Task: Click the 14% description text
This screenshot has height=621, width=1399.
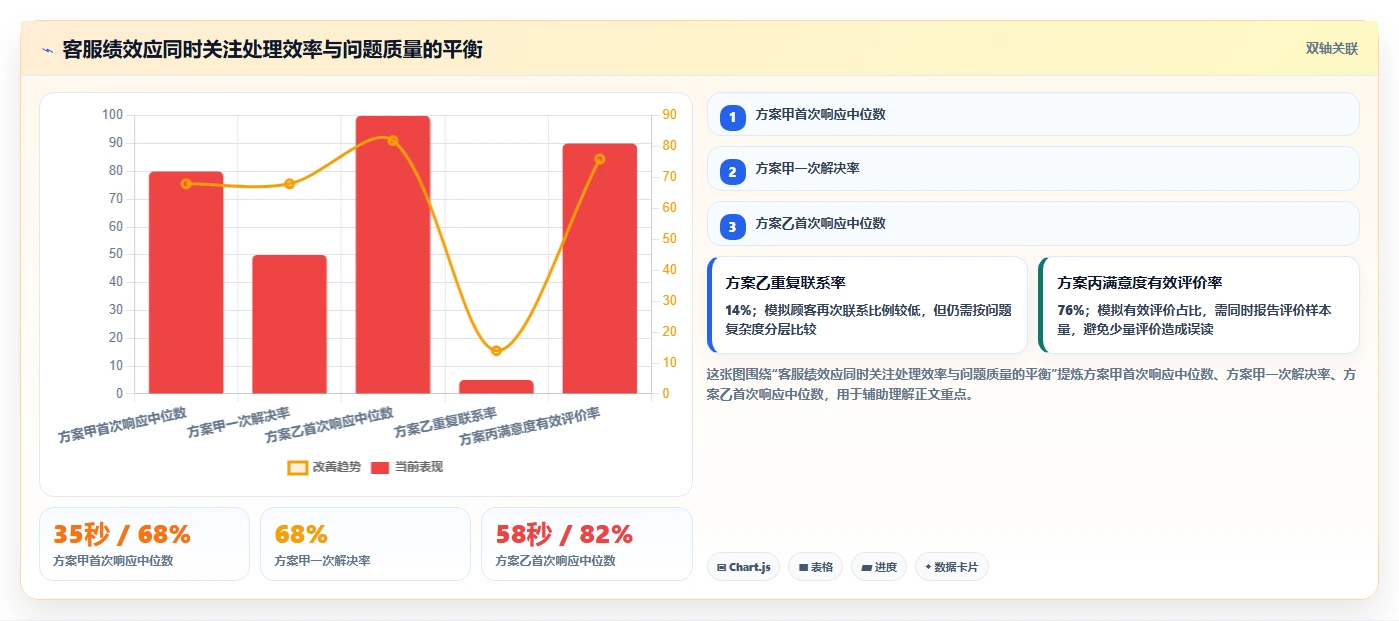Action: (868, 319)
